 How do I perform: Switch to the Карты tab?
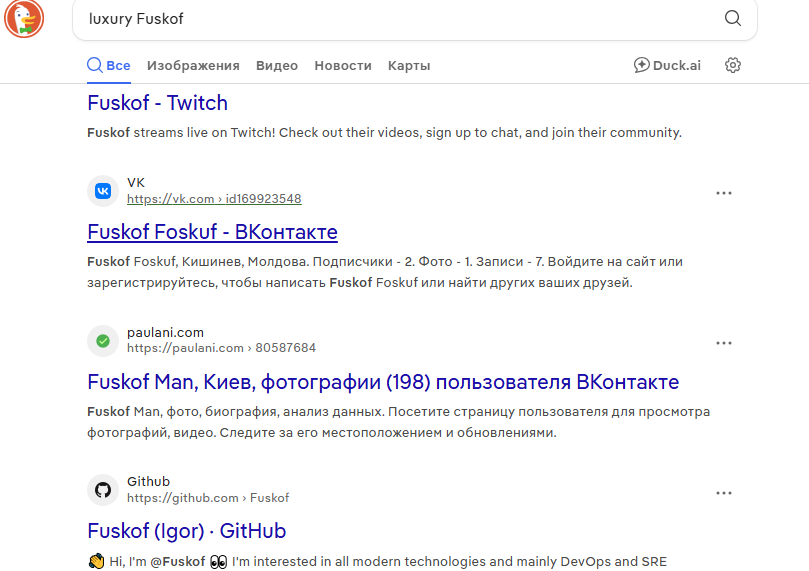pos(409,66)
